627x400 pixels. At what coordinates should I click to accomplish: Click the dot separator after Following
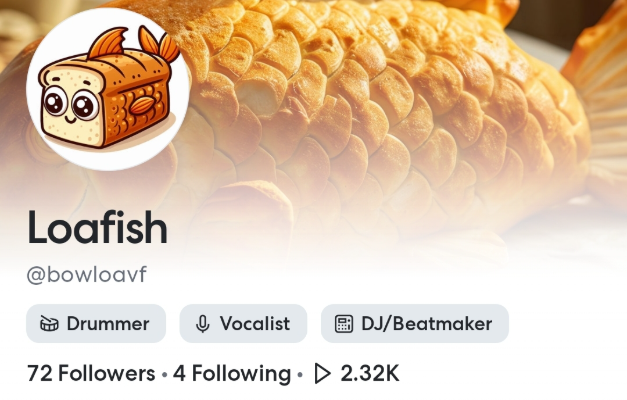tap(300, 375)
